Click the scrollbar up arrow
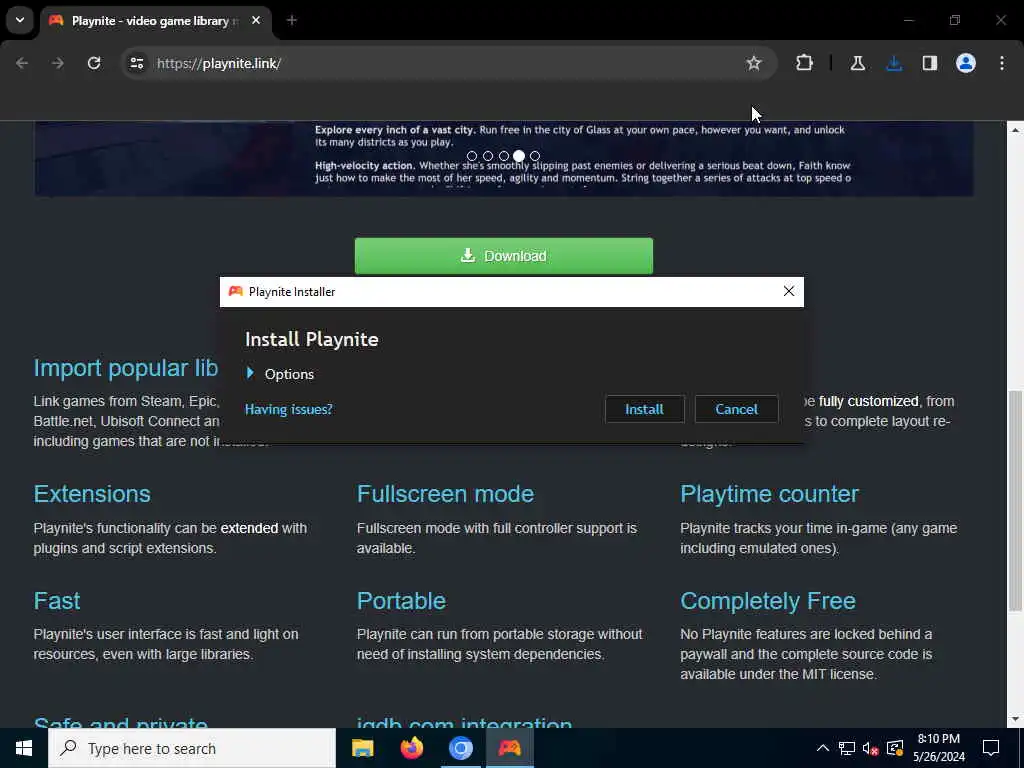The height and width of the screenshot is (768, 1024). pos(1015,131)
